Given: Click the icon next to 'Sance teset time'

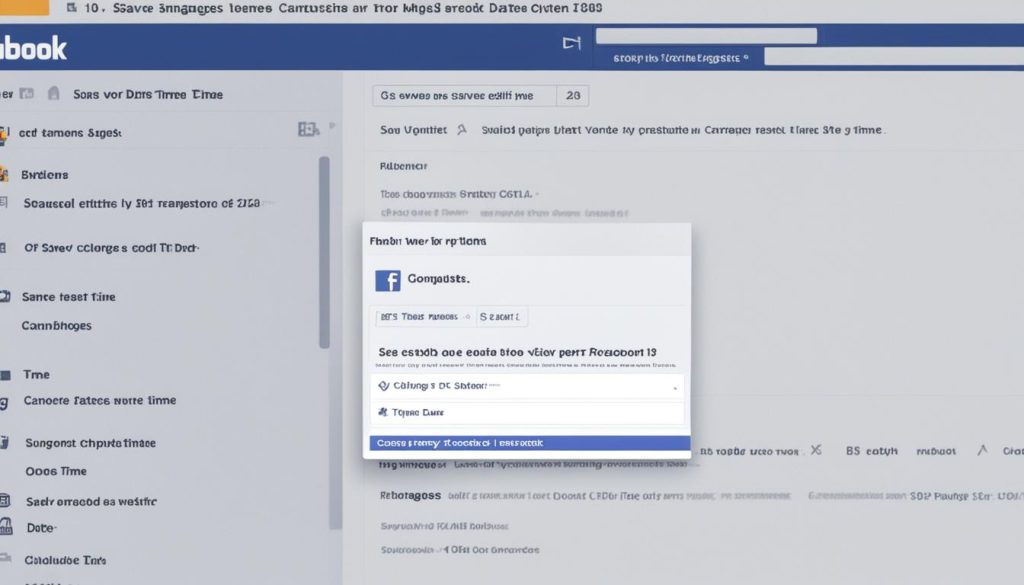Looking at the screenshot, I should tap(5, 297).
